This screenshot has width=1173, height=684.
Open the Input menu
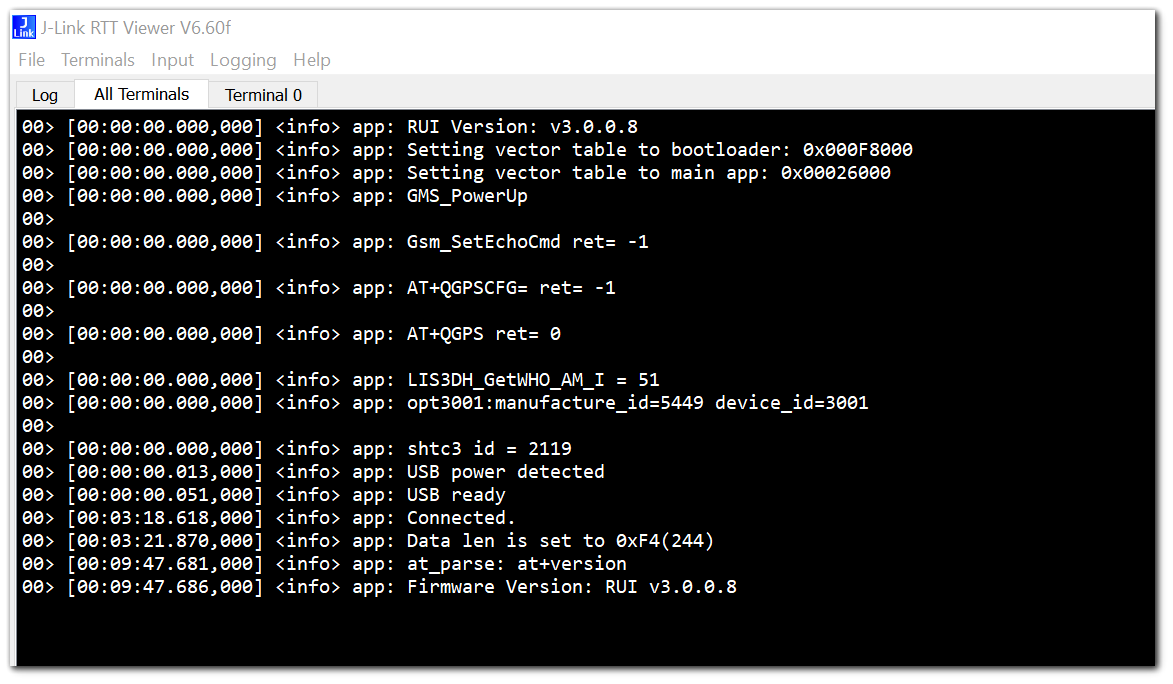coord(172,60)
